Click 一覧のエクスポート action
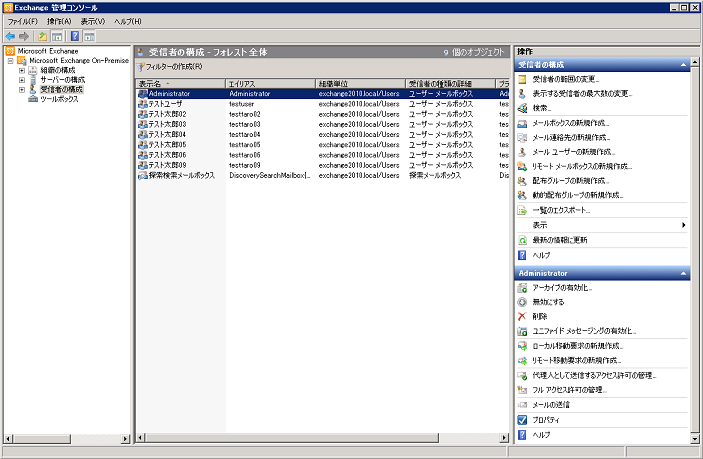Screen dimensions: 703x459 [x=561, y=210]
